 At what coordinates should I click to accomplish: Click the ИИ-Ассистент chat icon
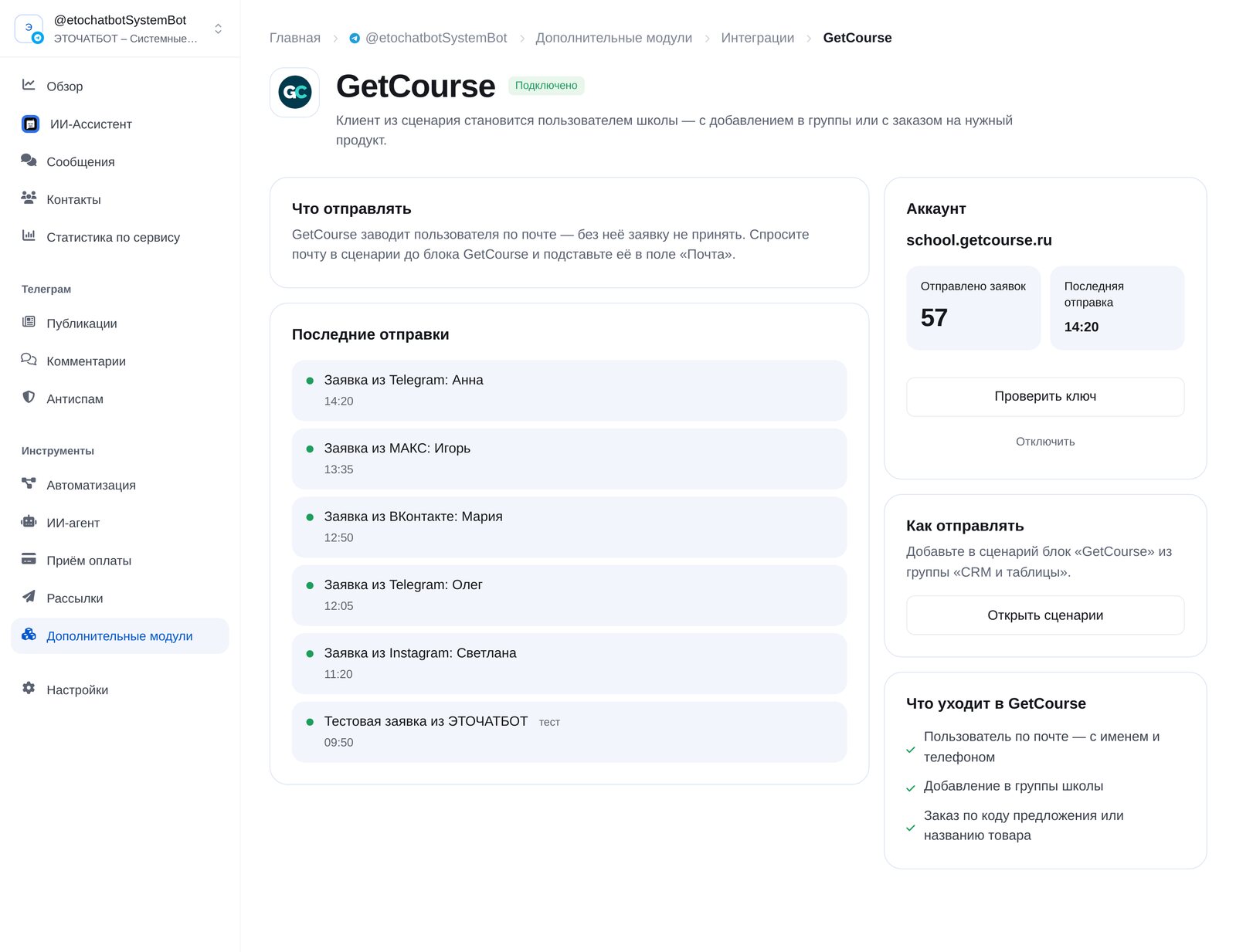tap(30, 124)
